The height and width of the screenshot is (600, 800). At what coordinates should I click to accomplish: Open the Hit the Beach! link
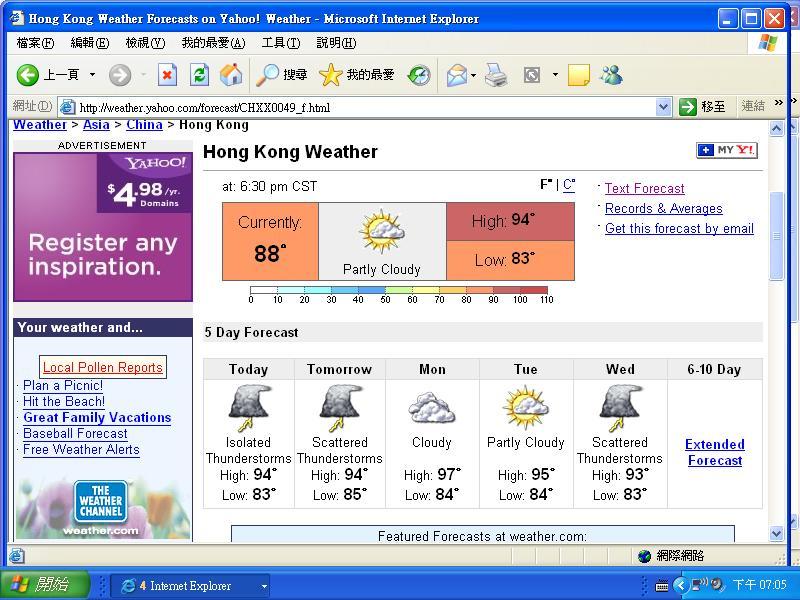coord(64,402)
